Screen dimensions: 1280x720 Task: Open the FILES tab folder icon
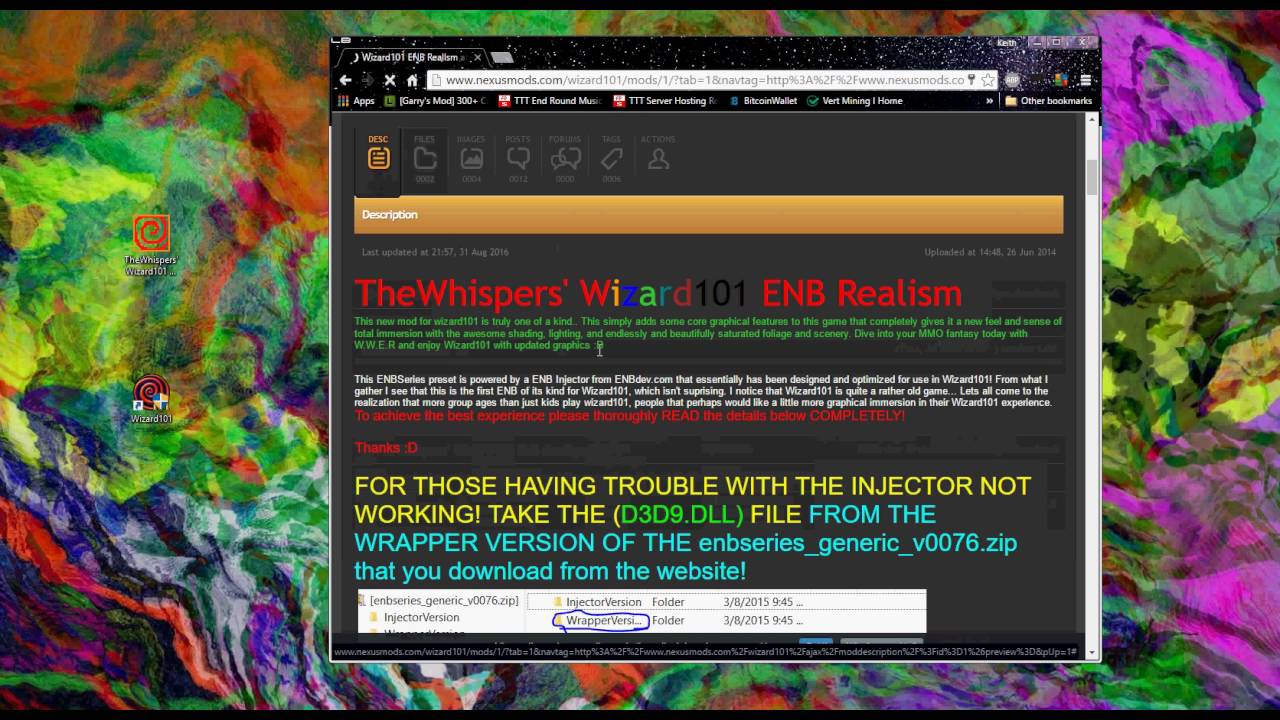click(425, 158)
